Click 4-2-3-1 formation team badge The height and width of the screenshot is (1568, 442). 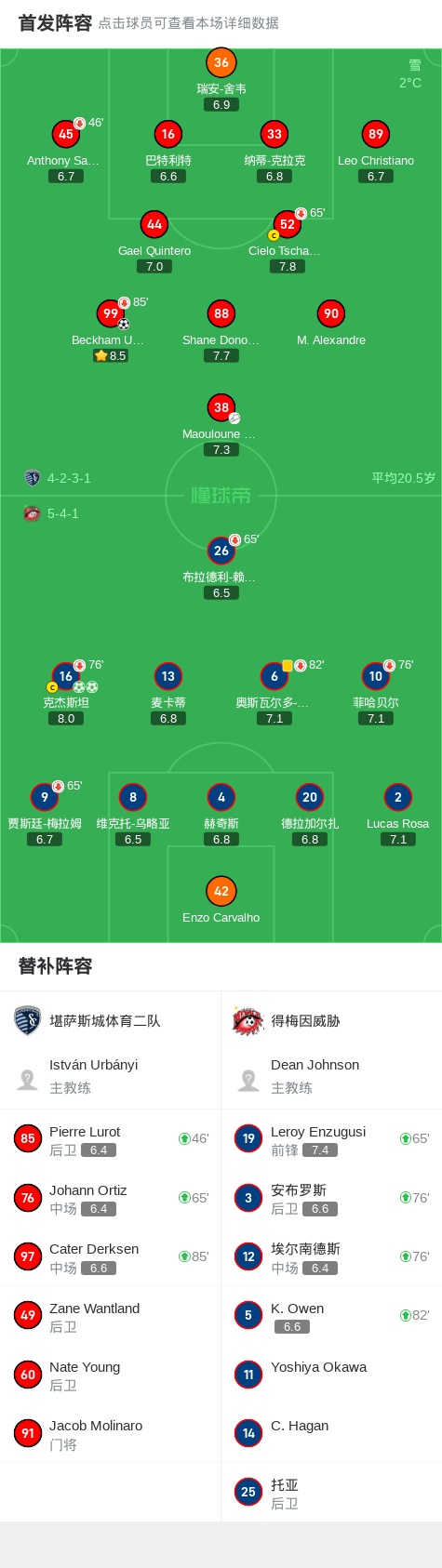(33, 478)
